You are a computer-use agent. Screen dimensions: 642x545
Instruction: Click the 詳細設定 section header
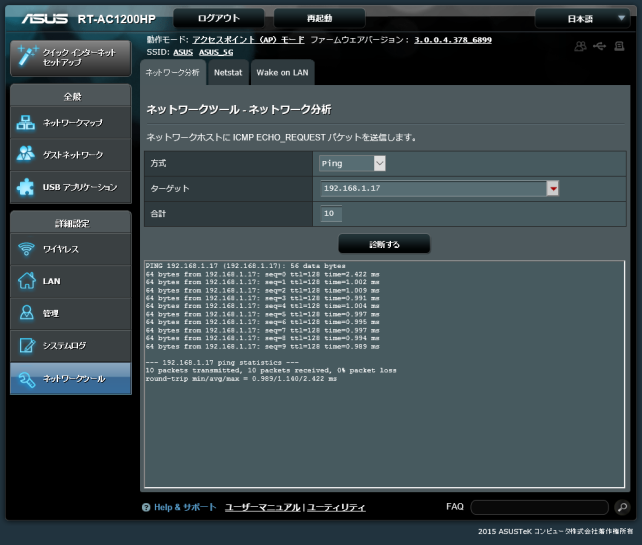[70, 223]
